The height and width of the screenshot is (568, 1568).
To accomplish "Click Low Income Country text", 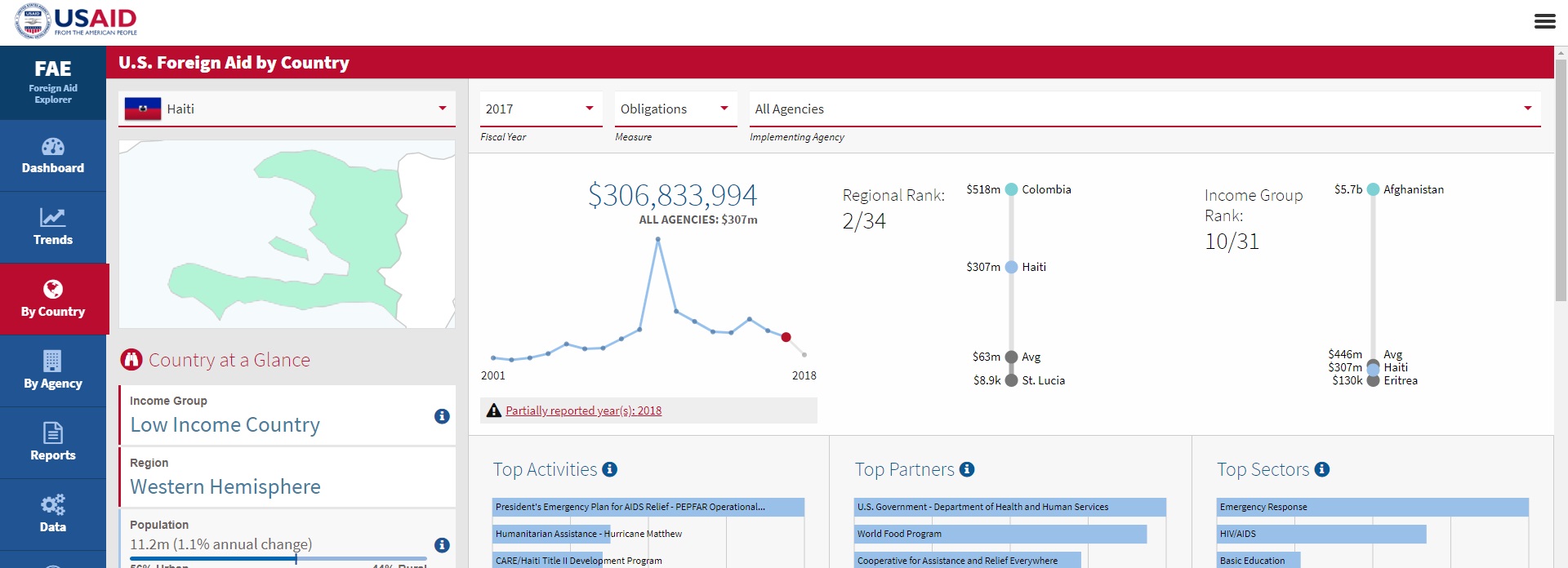I will [x=225, y=425].
